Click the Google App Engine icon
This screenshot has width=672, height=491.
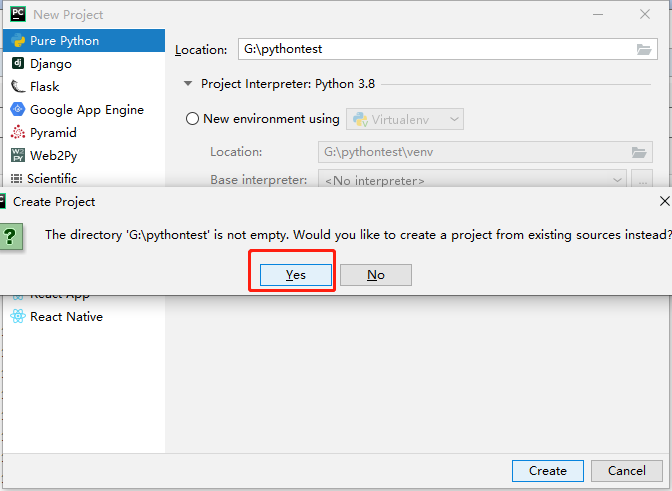(x=18, y=110)
